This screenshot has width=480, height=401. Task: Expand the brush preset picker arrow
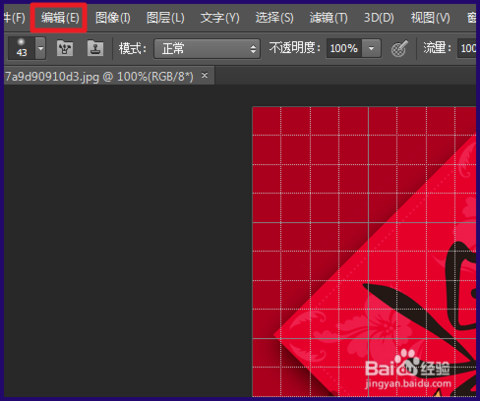pos(40,48)
